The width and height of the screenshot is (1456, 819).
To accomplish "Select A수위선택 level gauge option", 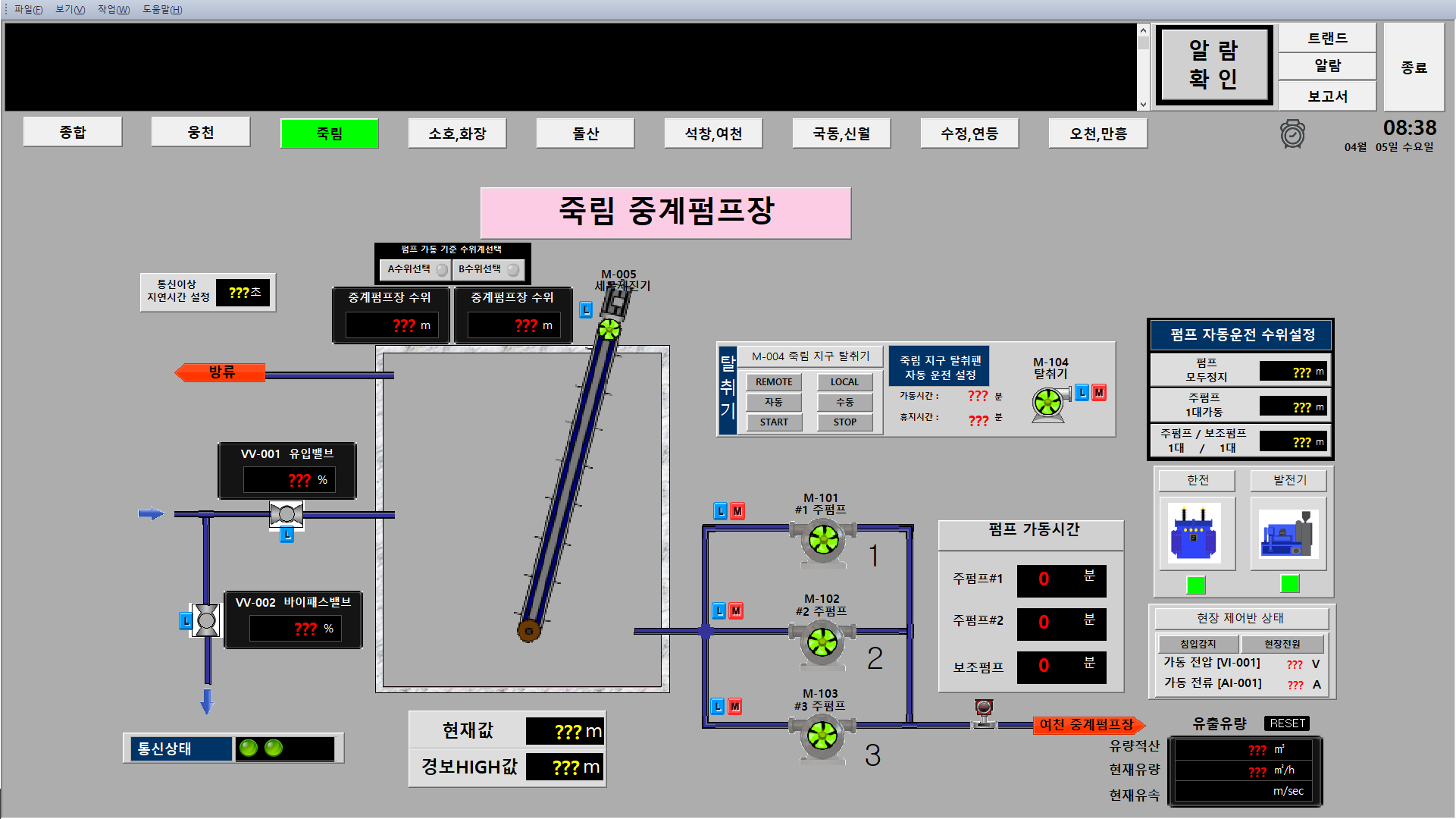I will pyautogui.click(x=414, y=269).
